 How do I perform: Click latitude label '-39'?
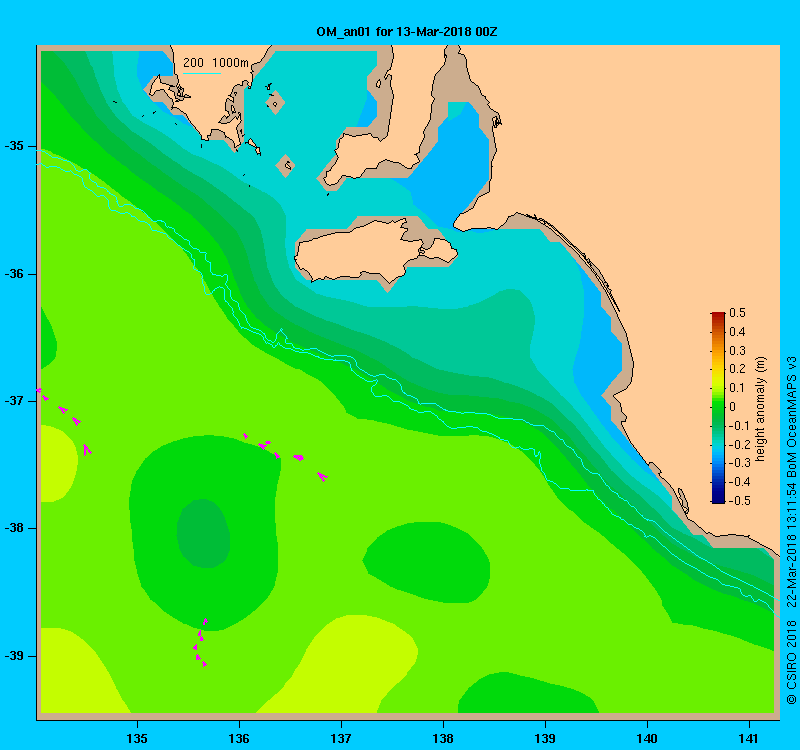tap(14, 656)
